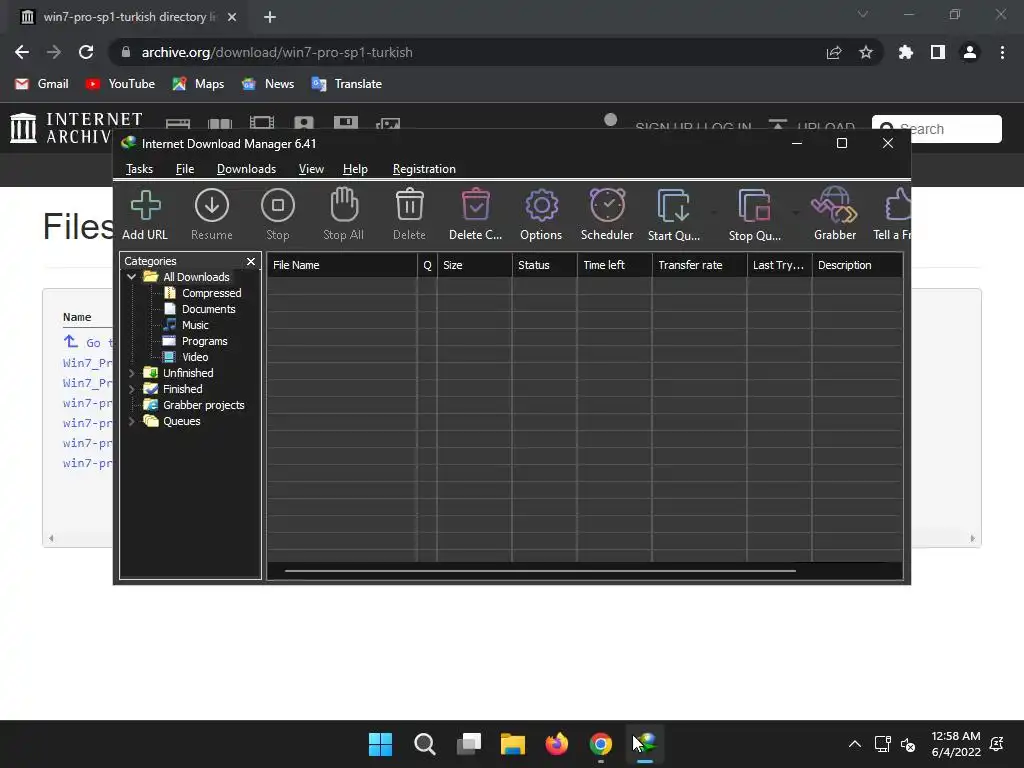Open File Explorer from taskbar
Image resolution: width=1024 pixels, height=768 pixels.
click(x=513, y=744)
